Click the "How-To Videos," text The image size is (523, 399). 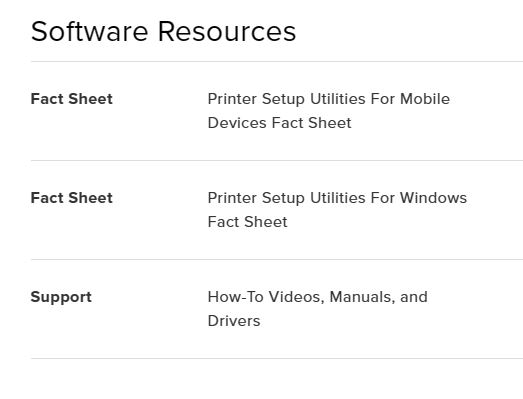(x=266, y=297)
